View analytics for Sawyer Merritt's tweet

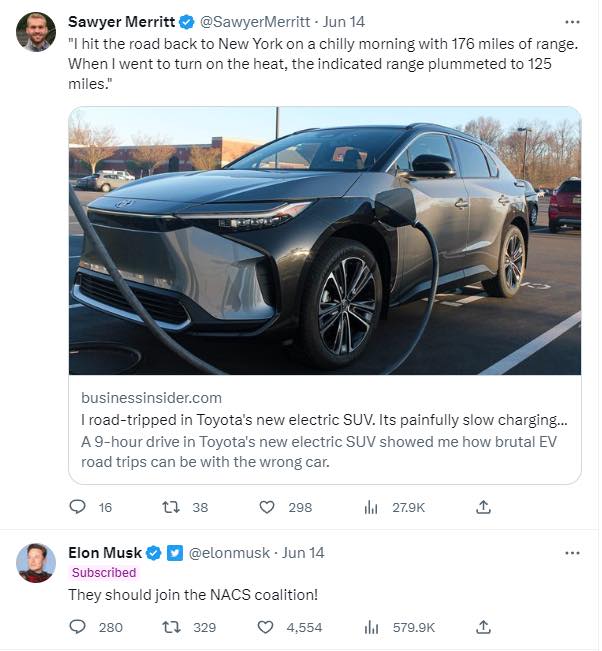[371, 507]
